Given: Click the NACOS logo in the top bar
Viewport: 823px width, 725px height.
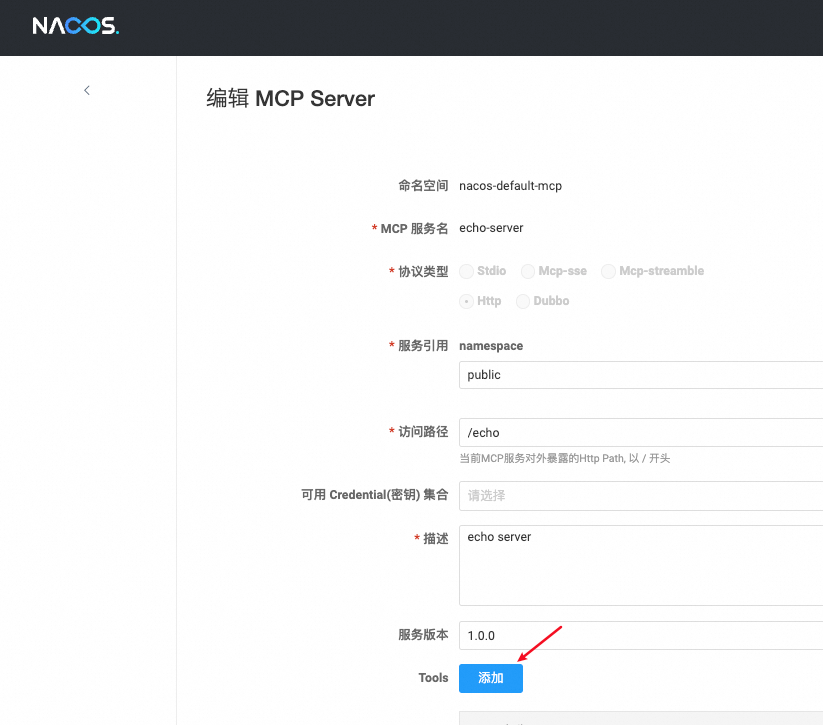Looking at the screenshot, I should [x=74, y=26].
